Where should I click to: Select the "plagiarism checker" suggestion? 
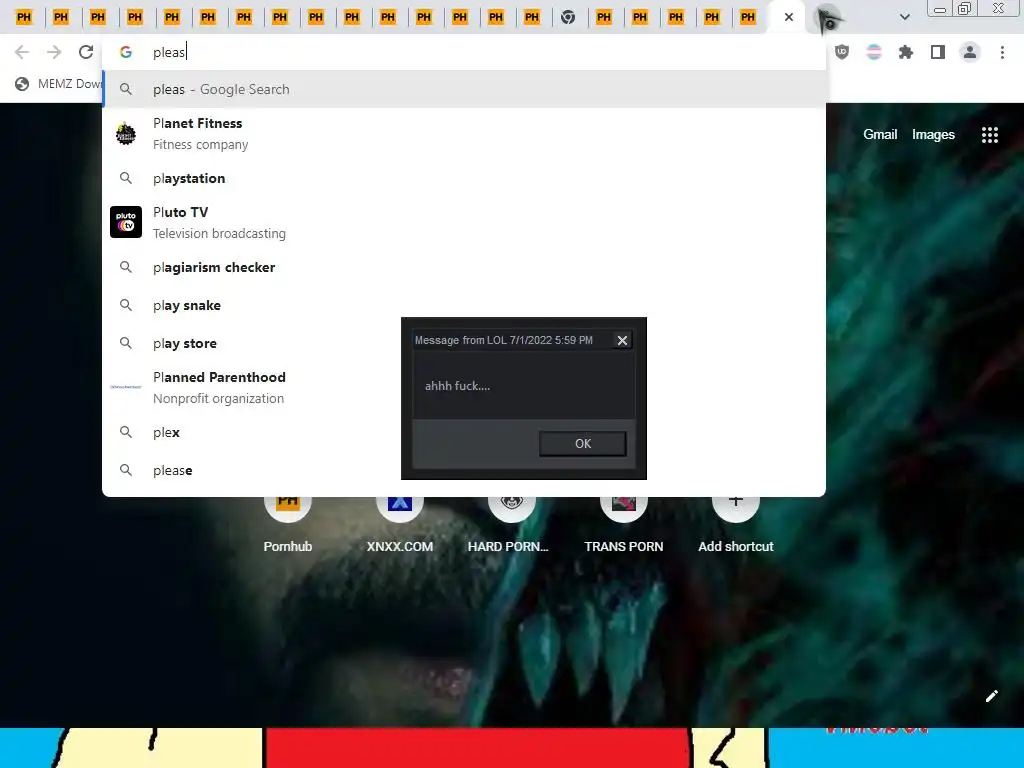pos(464,267)
